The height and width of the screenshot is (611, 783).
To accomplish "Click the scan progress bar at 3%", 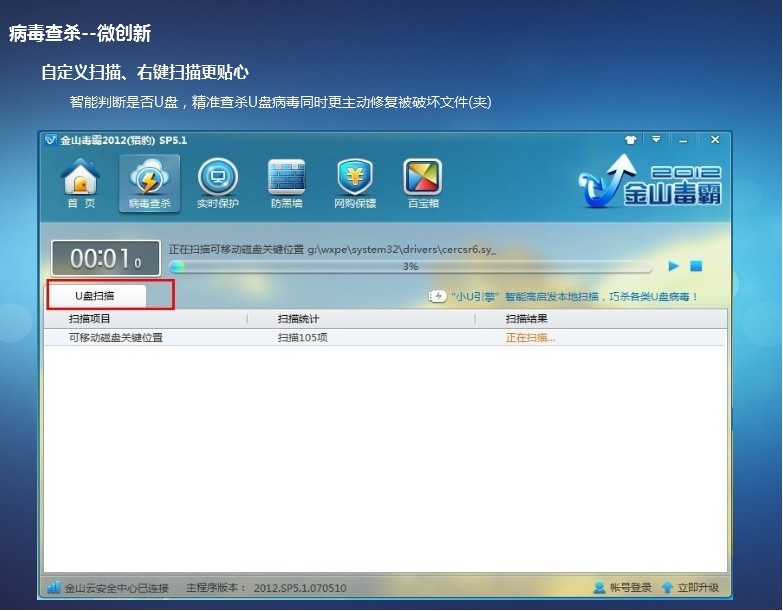I will point(410,267).
